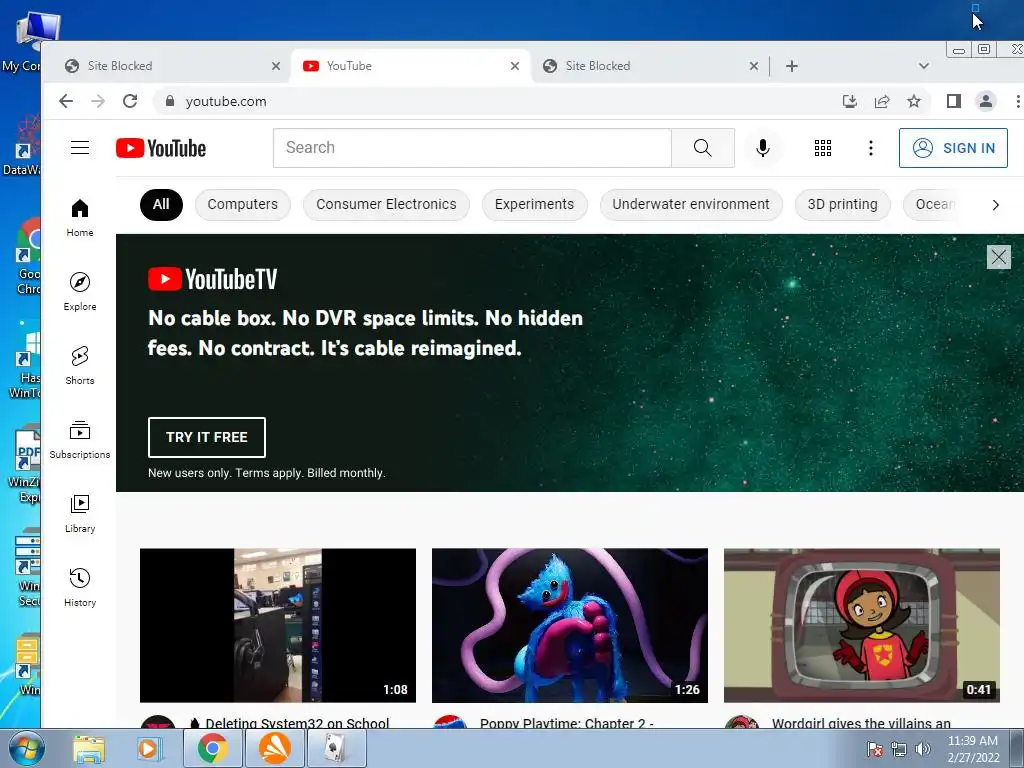The height and width of the screenshot is (768, 1024).
Task: Click the SIGN IN button
Action: tap(953, 148)
